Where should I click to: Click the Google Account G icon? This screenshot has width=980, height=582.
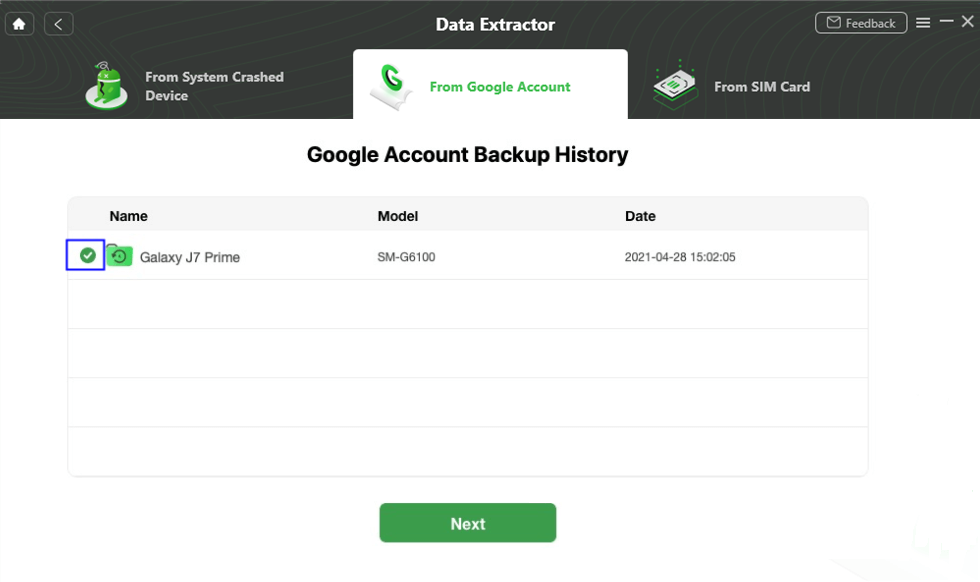[x=391, y=87]
